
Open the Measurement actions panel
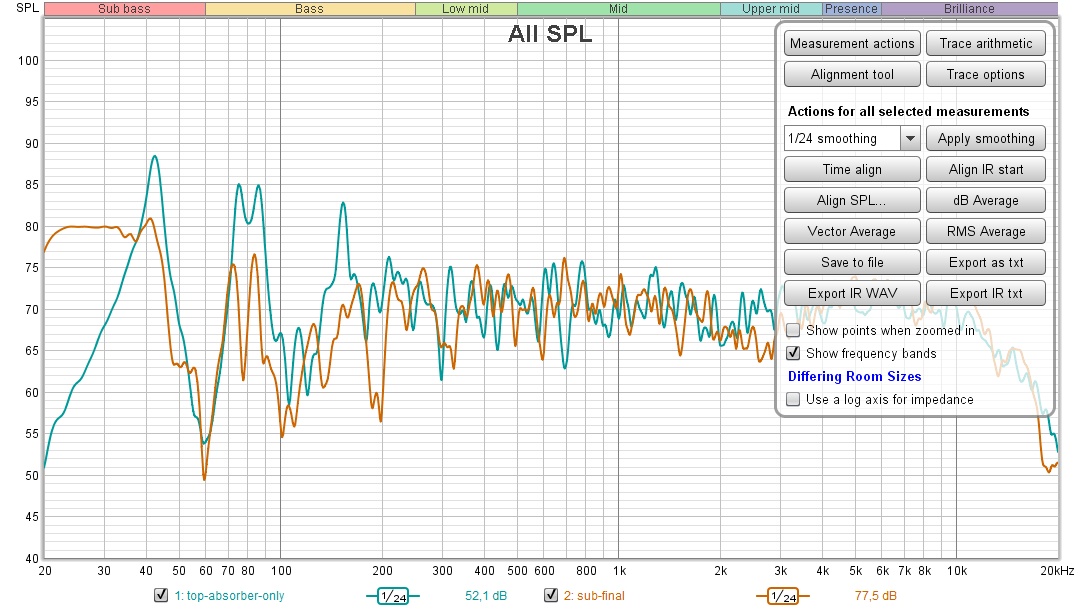[x=852, y=44]
